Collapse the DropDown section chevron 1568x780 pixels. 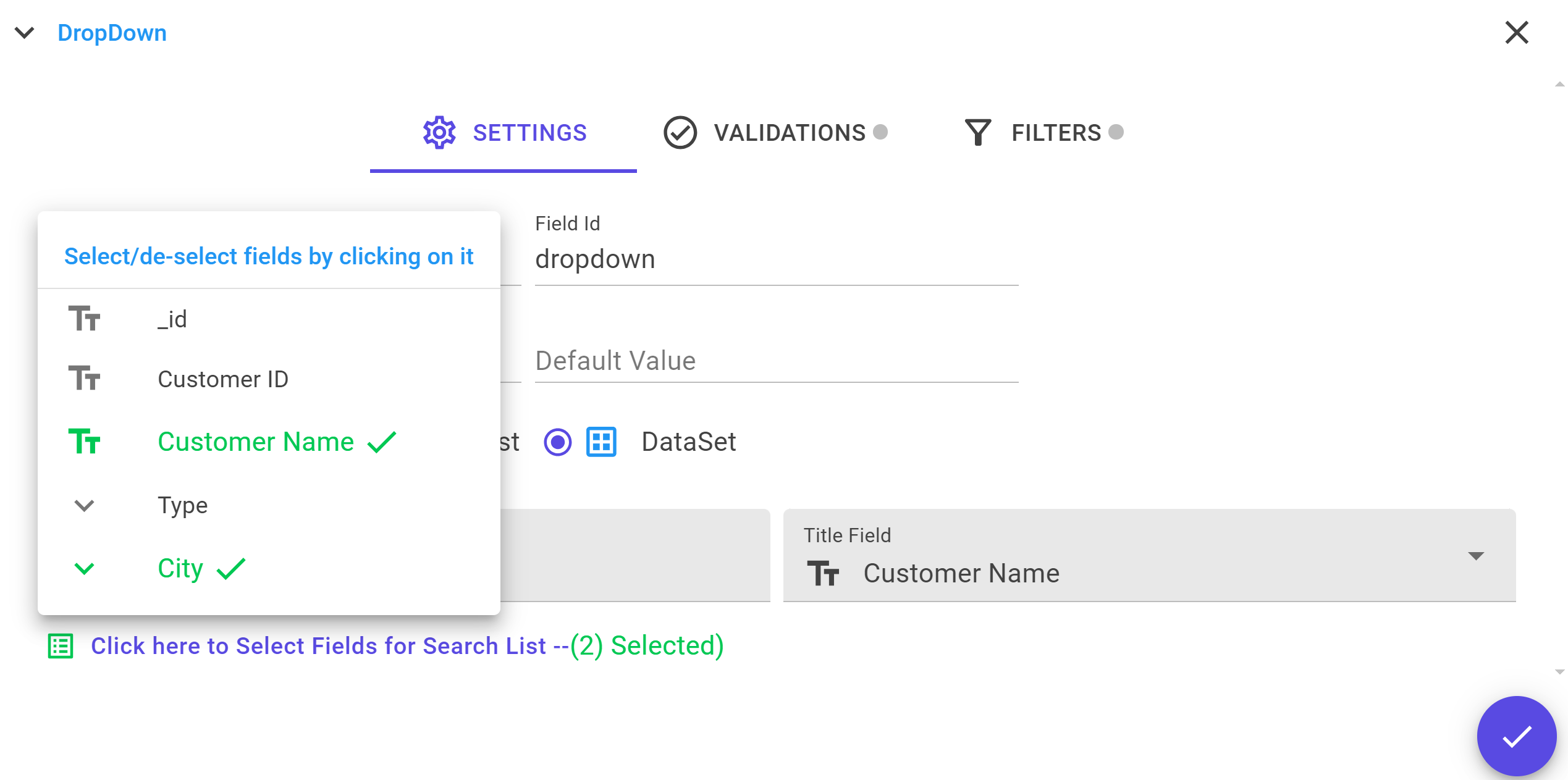(x=25, y=33)
